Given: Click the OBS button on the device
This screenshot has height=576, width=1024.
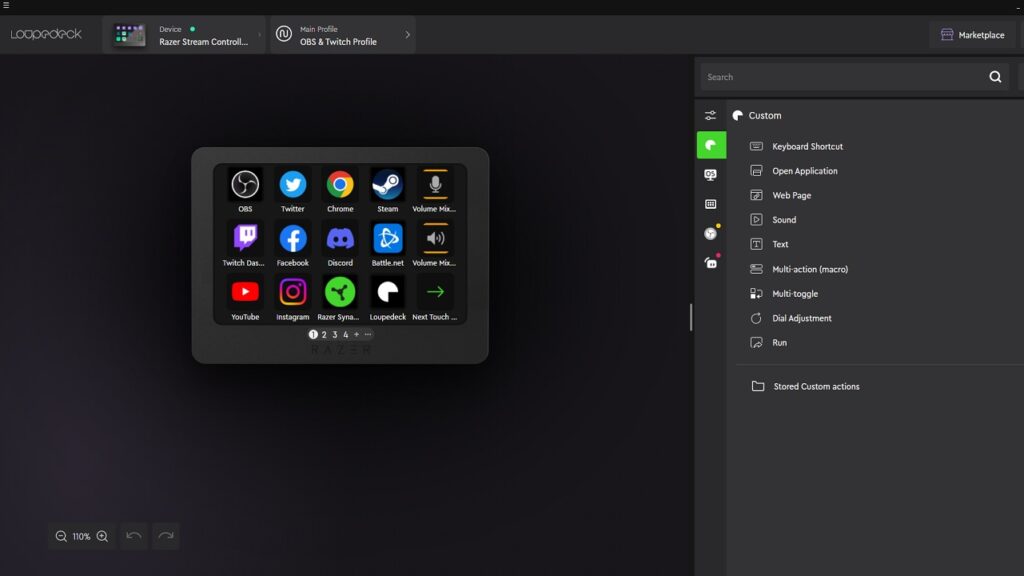Looking at the screenshot, I should pyautogui.click(x=245, y=185).
